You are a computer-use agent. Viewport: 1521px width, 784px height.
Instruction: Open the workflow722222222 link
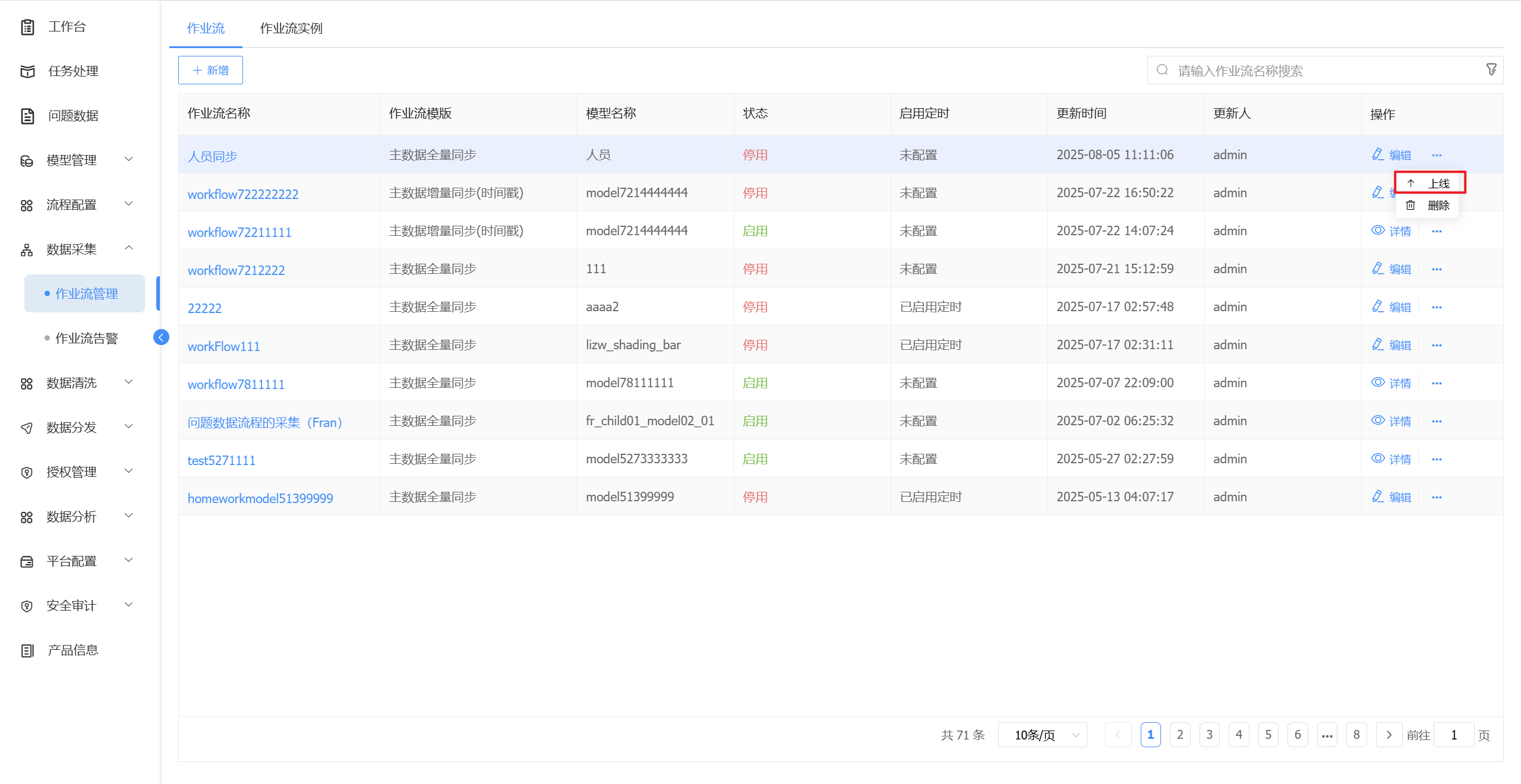click(243, 194)
